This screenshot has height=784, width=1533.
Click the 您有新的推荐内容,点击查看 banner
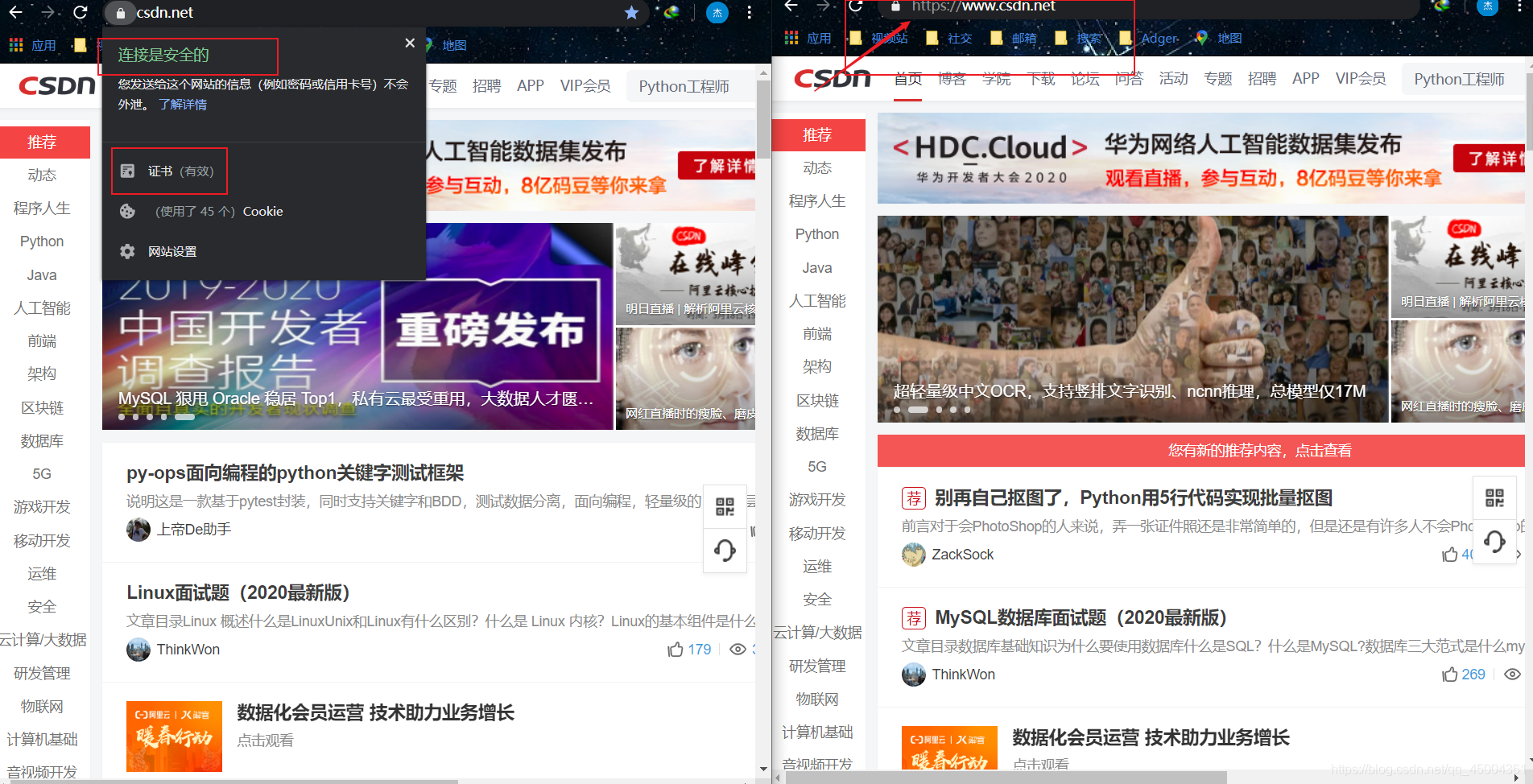coord(1200,451)
